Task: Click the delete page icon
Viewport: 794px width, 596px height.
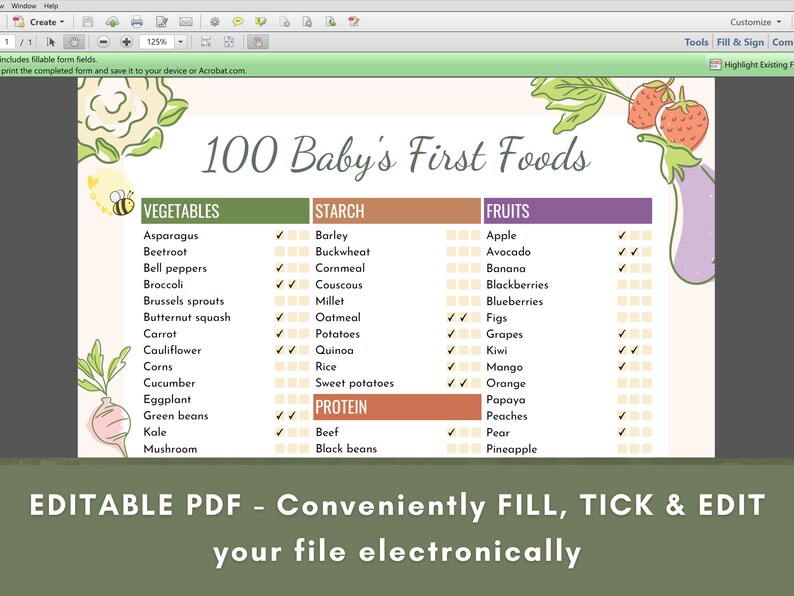Action: [x=285, y=22]
